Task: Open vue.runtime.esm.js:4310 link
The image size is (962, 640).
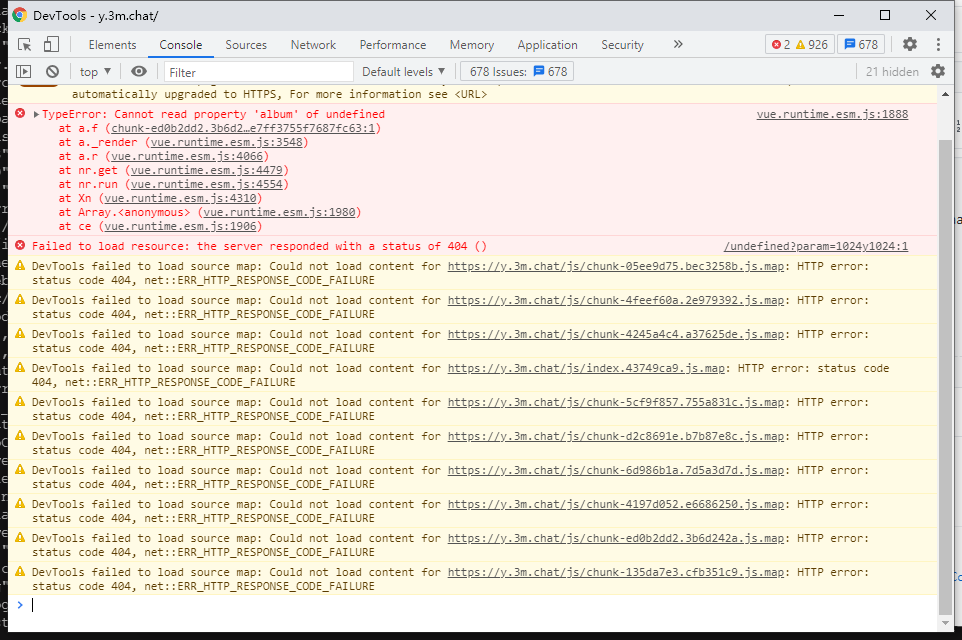Action: (180, 198)
